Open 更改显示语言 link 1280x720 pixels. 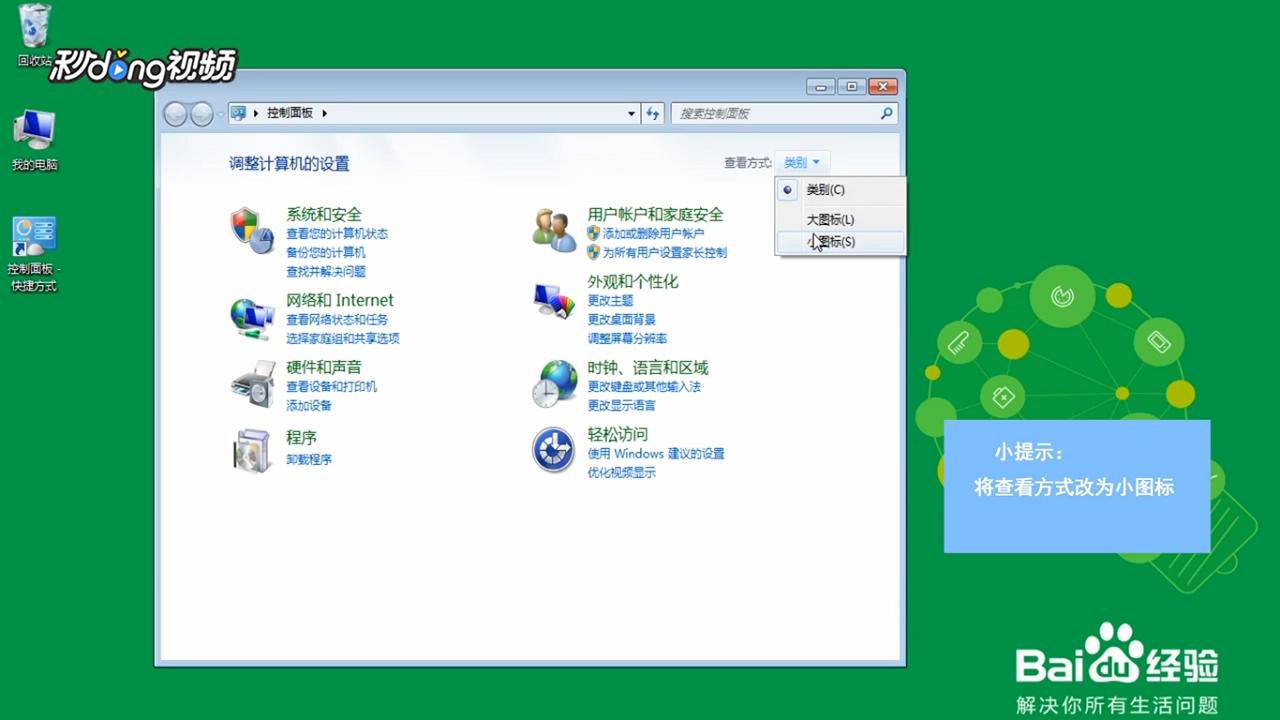tap(622, 405)
